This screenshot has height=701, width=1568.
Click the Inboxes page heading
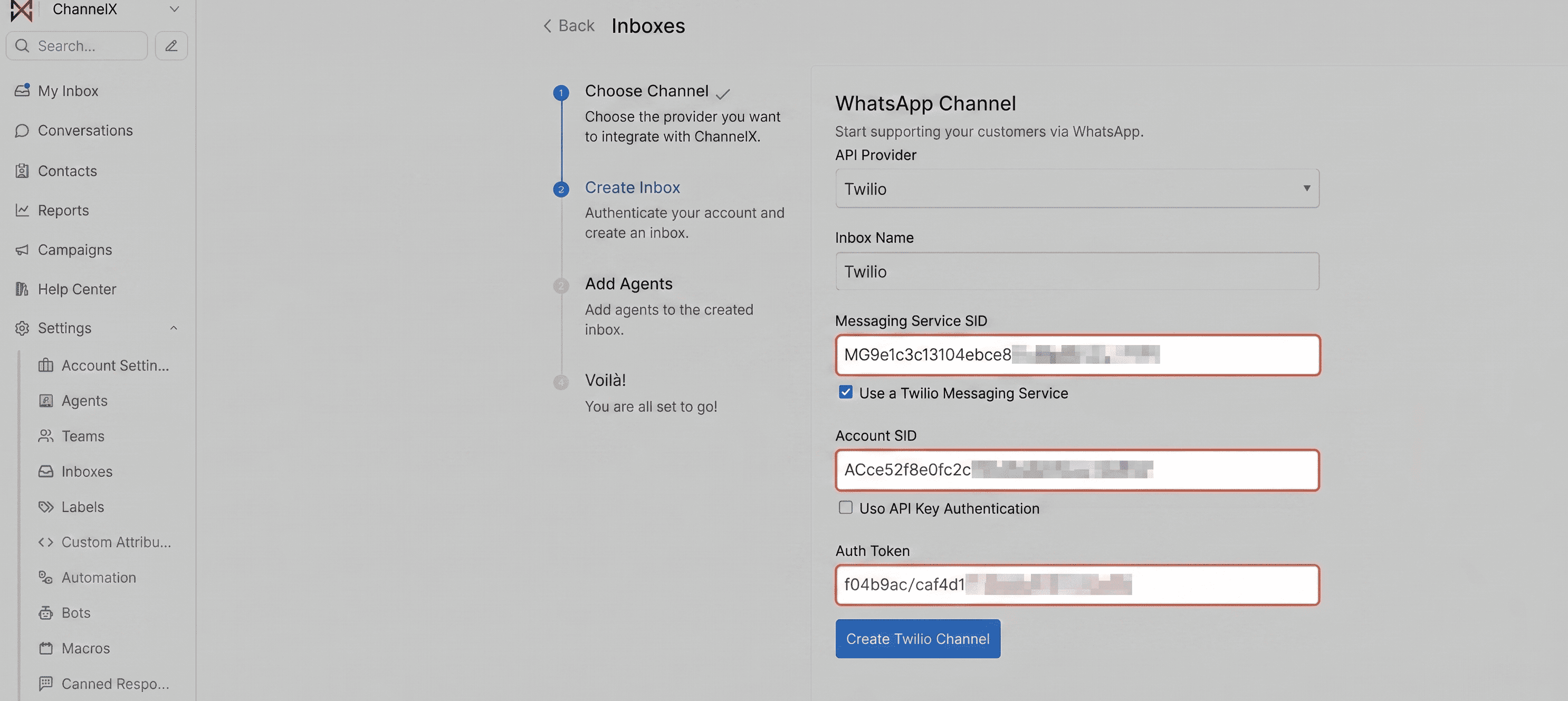[x=648, y=25]
